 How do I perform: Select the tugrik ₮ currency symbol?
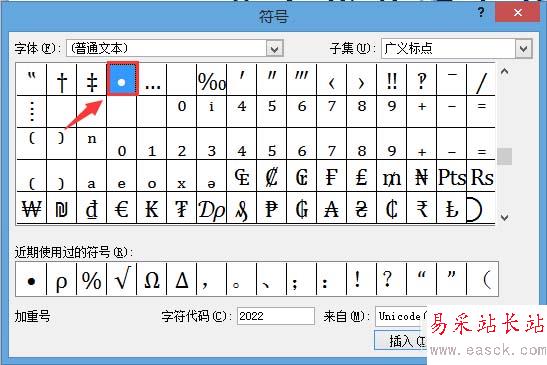[x=182, y=208]
